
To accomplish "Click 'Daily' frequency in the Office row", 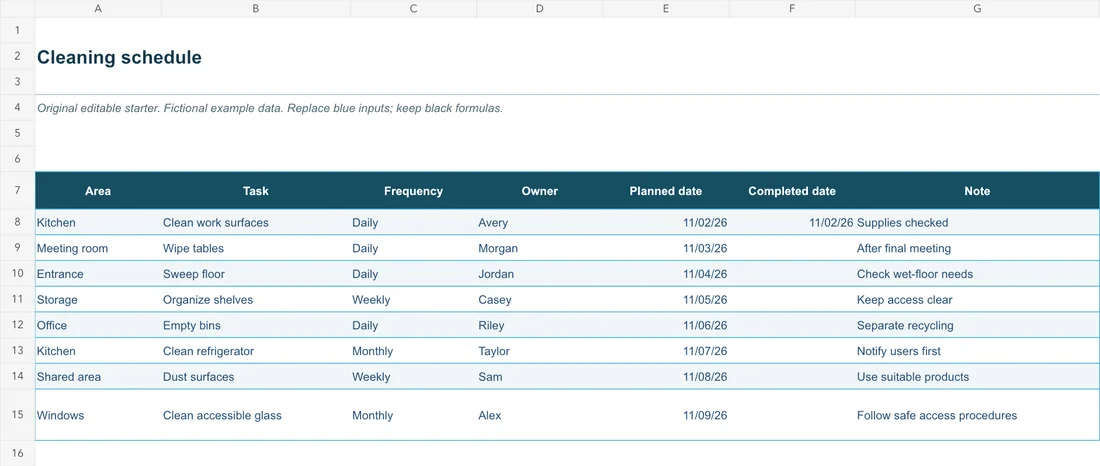I will (413, 325).
